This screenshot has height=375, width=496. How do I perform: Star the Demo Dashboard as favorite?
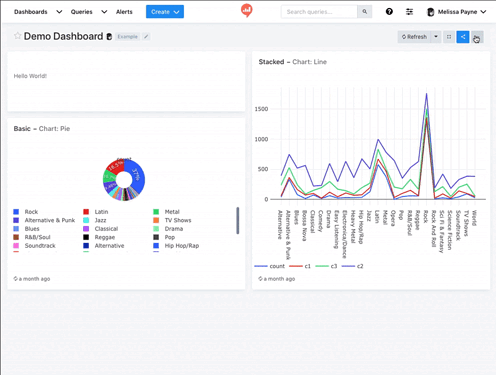[x=17, y=36]
